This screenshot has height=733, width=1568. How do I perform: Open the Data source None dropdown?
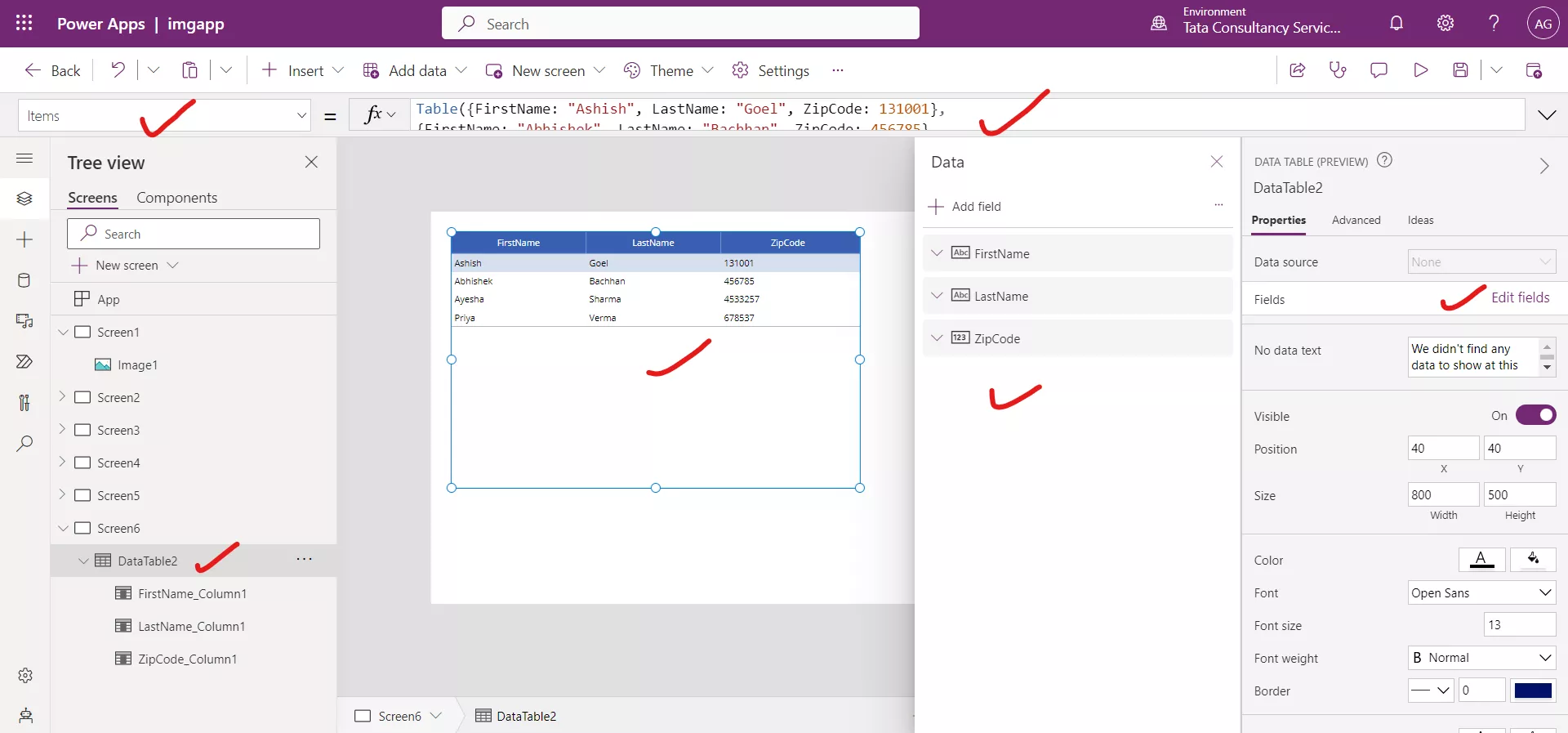tap(1481, 261)
